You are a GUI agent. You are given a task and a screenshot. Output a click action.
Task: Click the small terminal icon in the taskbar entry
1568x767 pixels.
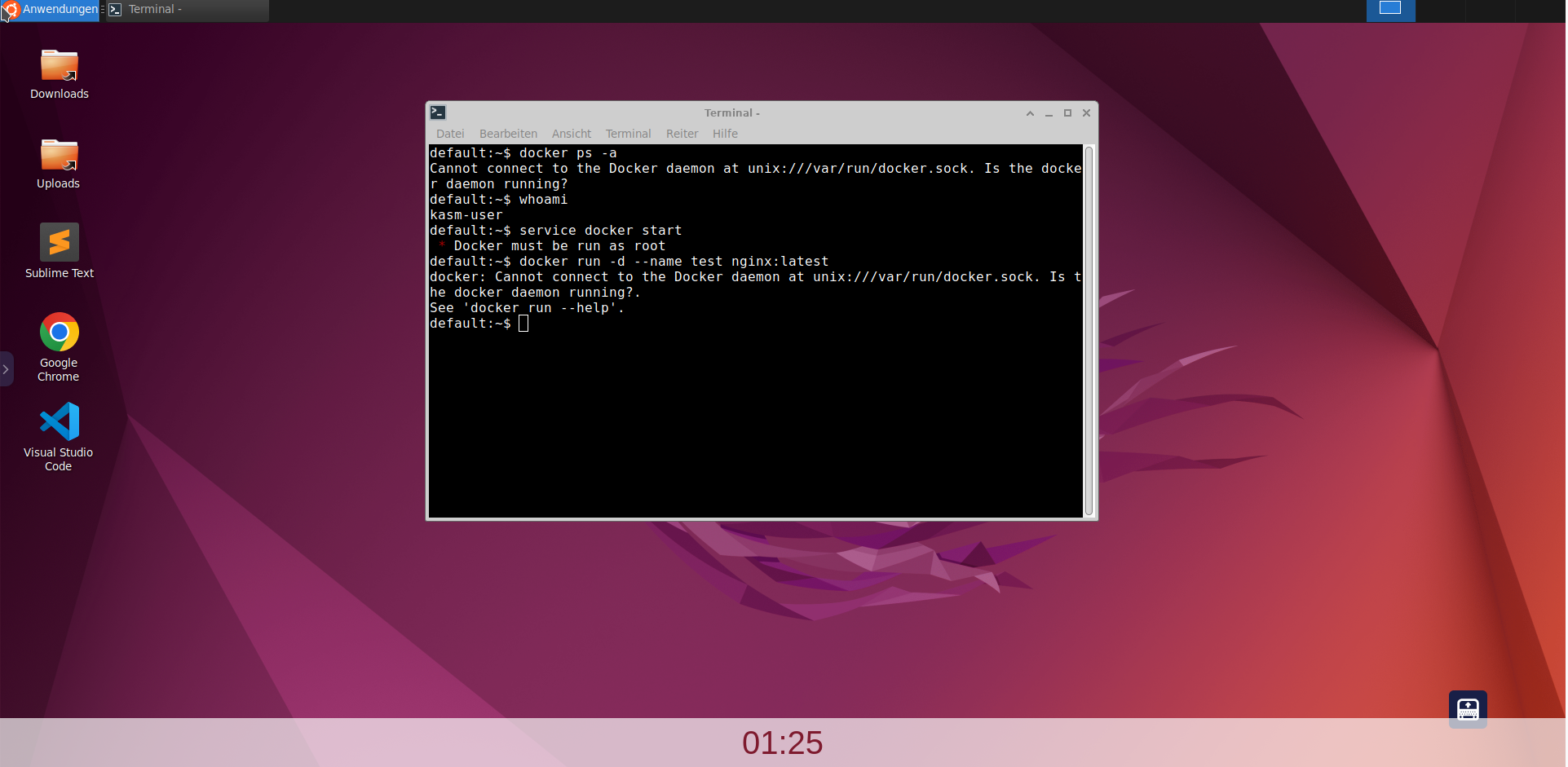pos(114,10)
